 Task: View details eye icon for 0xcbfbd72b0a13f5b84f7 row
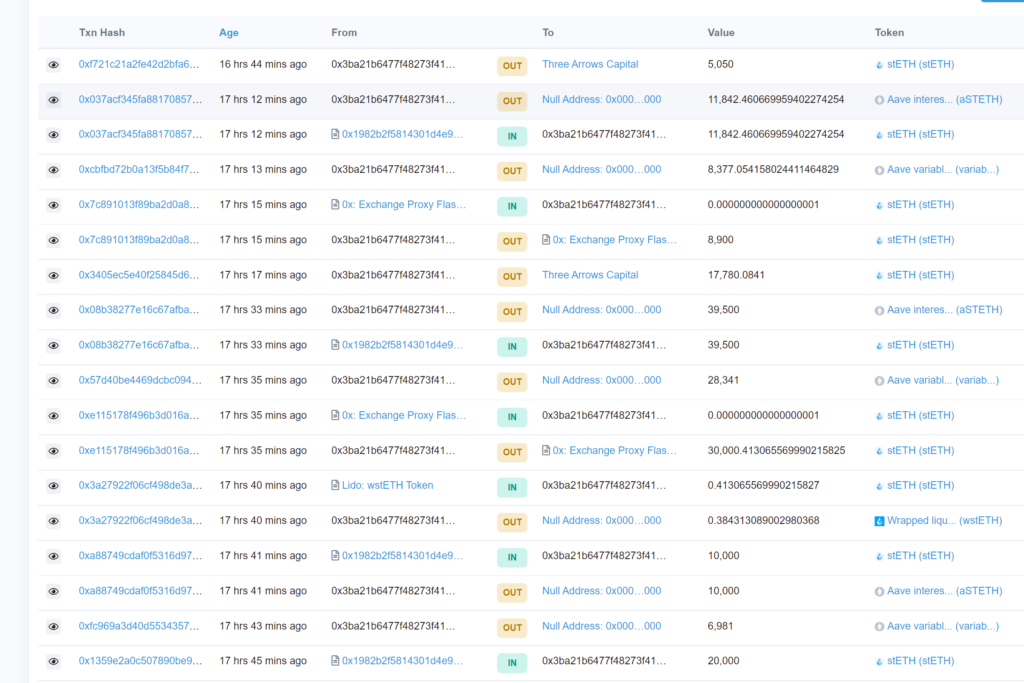point(53,170)
